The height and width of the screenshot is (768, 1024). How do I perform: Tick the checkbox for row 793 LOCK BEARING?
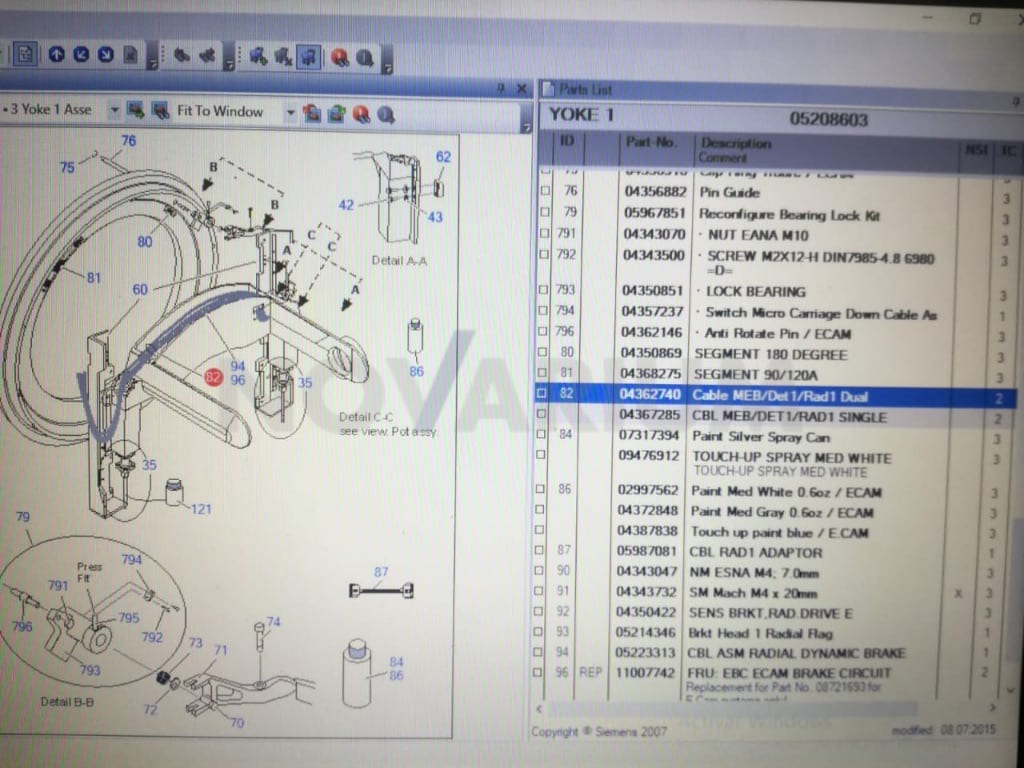544,289
